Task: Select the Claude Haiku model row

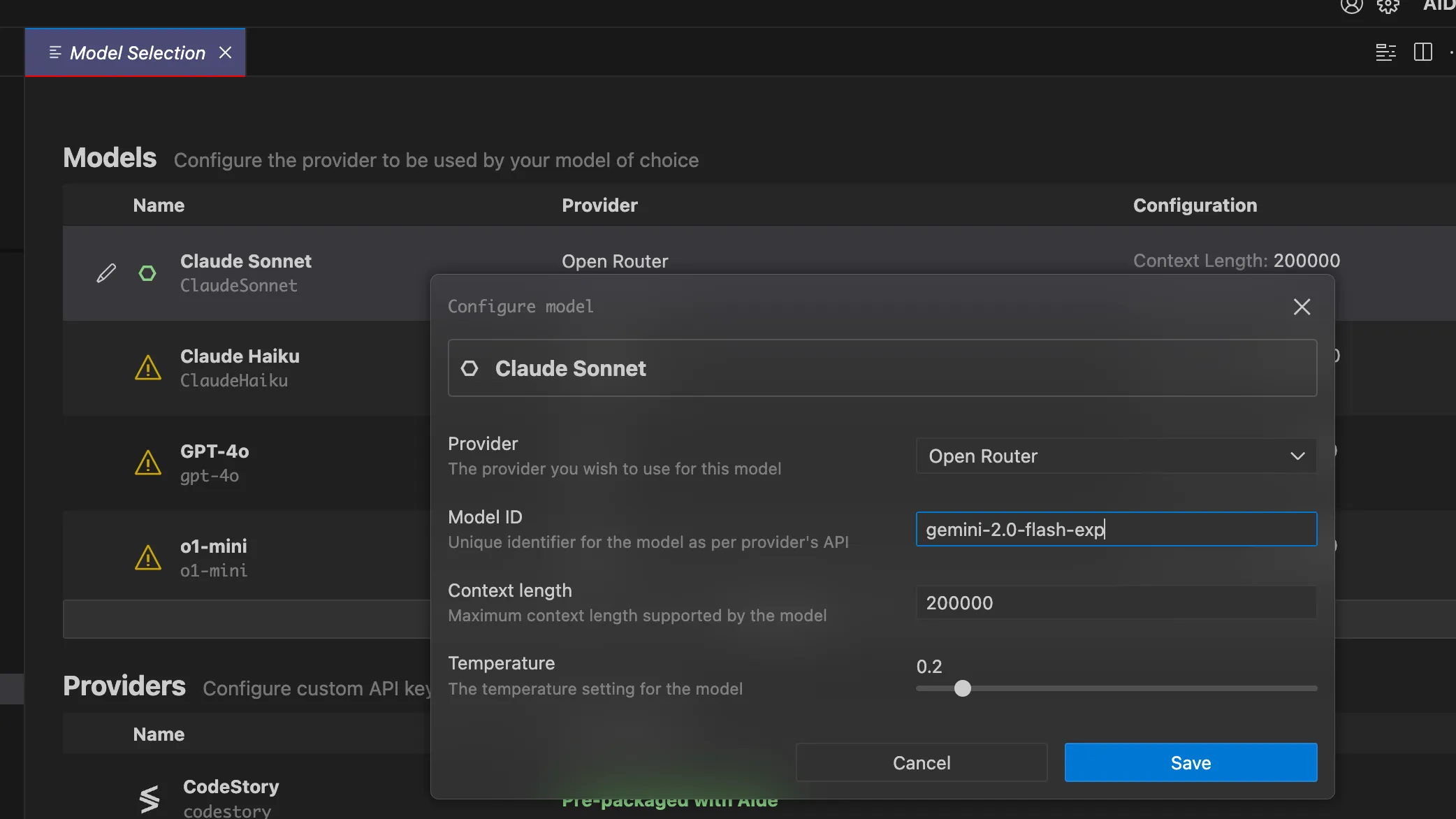Action: pyautogui.click(x=247, y=368)
